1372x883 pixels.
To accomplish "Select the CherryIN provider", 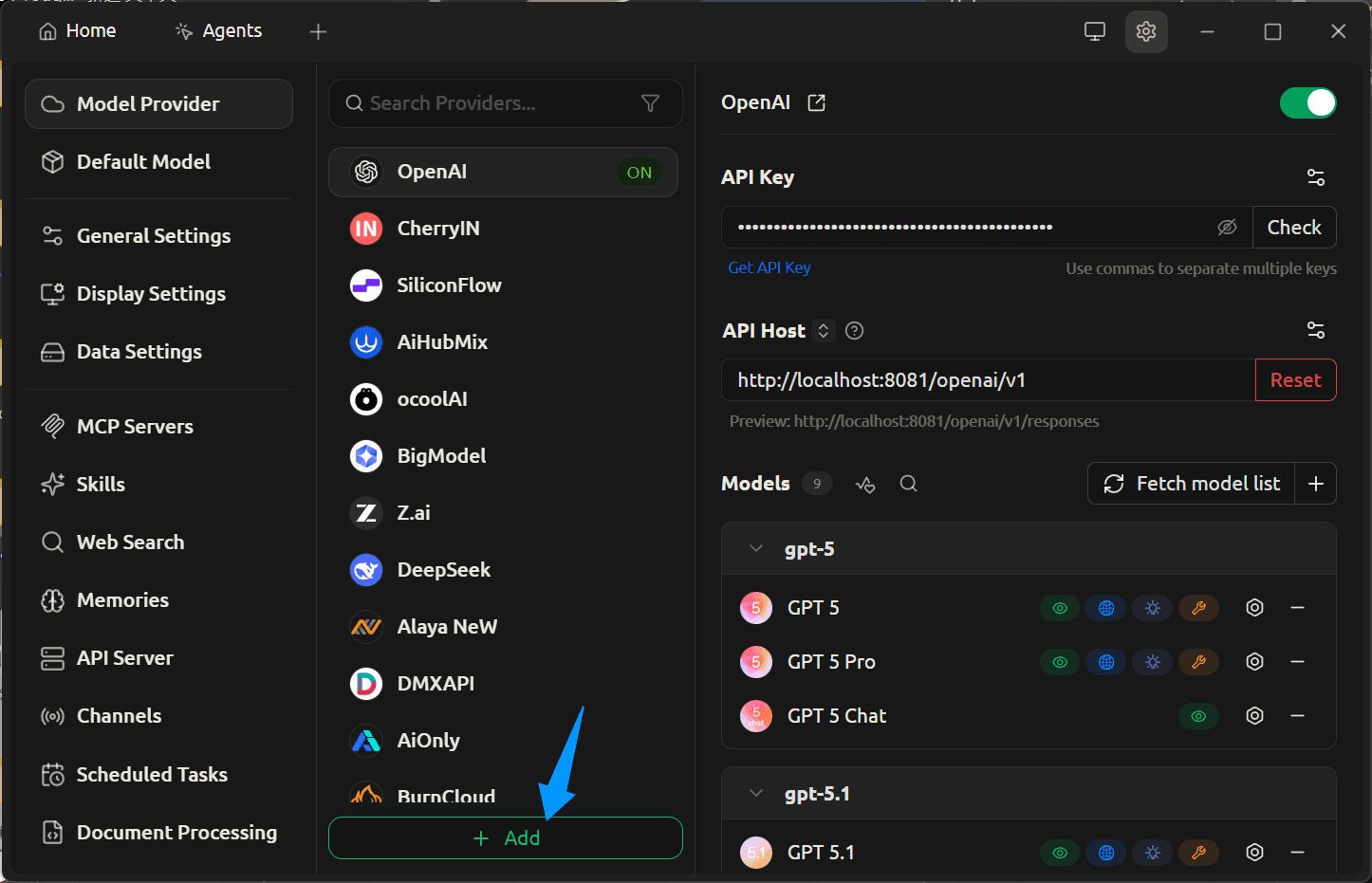I will click(503, 229).
